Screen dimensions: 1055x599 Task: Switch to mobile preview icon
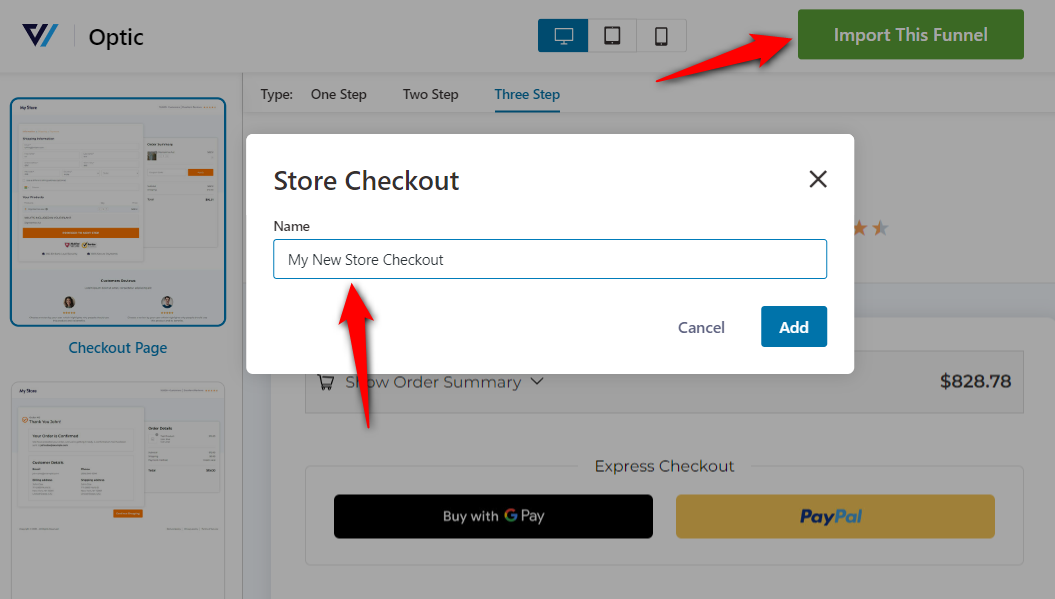(661, 35)
